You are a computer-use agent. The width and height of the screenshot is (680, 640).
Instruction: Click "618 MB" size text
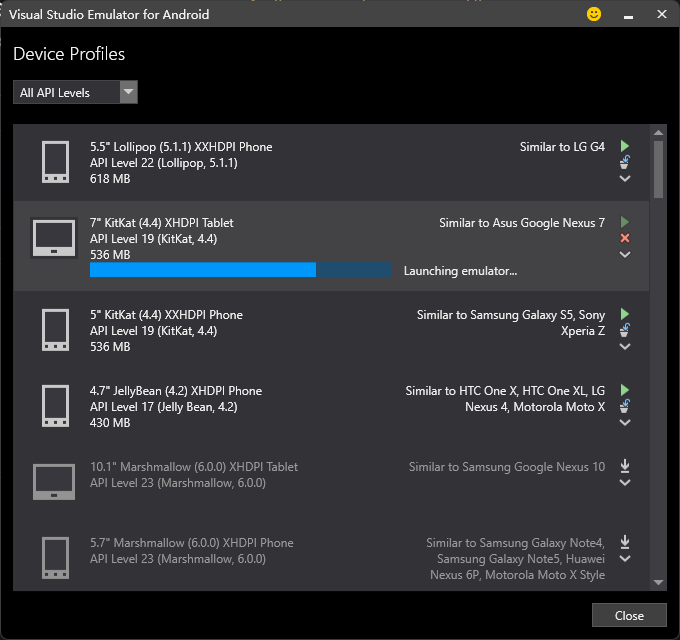110,179
